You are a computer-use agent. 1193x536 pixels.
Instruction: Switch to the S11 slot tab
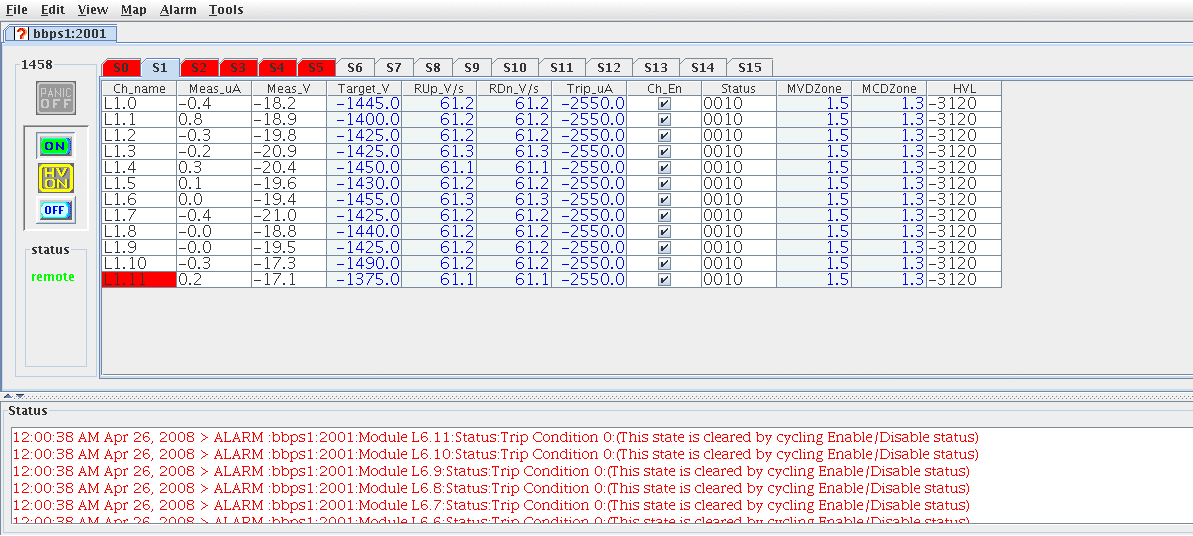coord(562,68)
